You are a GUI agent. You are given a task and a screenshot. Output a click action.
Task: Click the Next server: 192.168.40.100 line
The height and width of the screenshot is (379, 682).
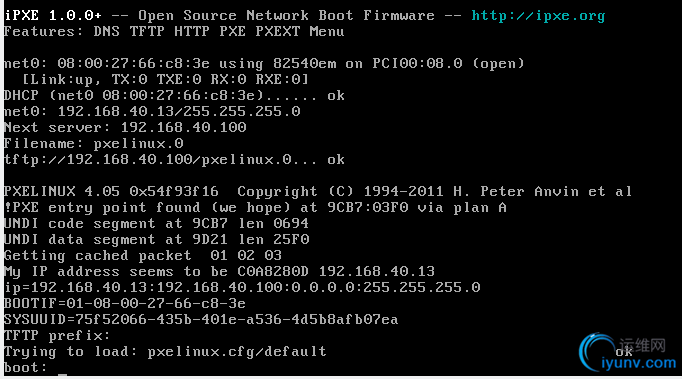125,127
